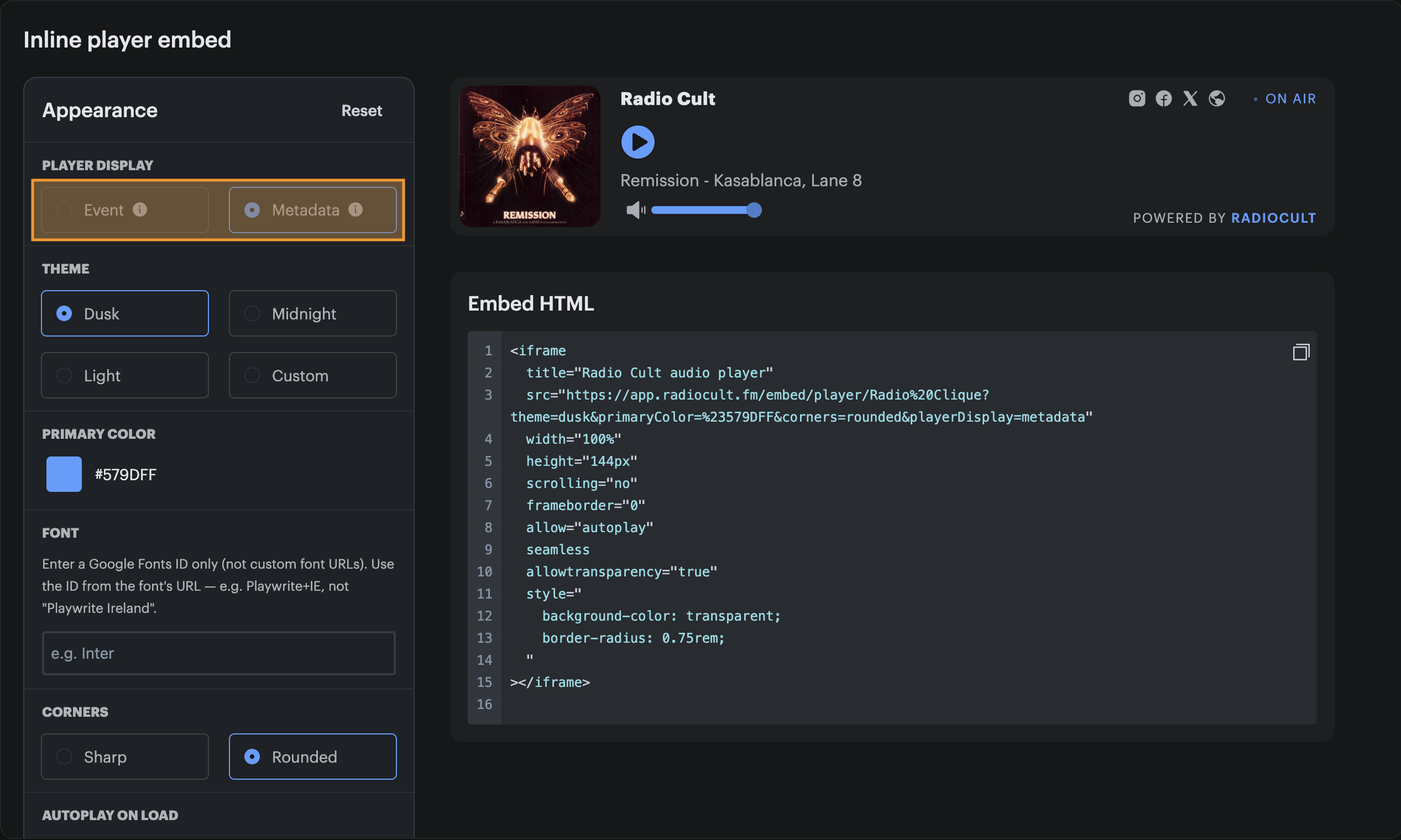The width and height of the screenshot is (1401, 840).
Task: Open the website globe icon in the player
Action: tap(1216, 98)
